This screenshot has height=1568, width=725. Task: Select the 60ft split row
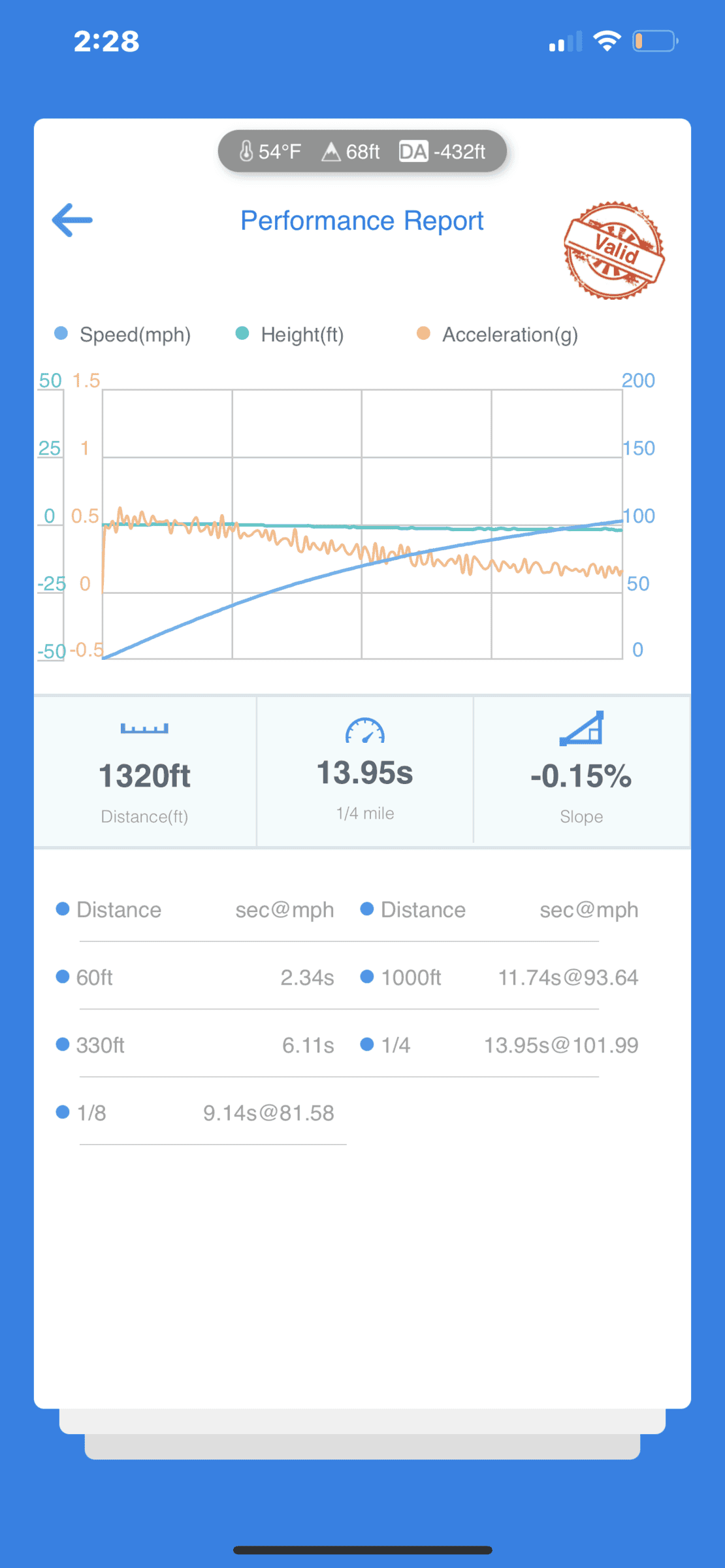(196, 977)
